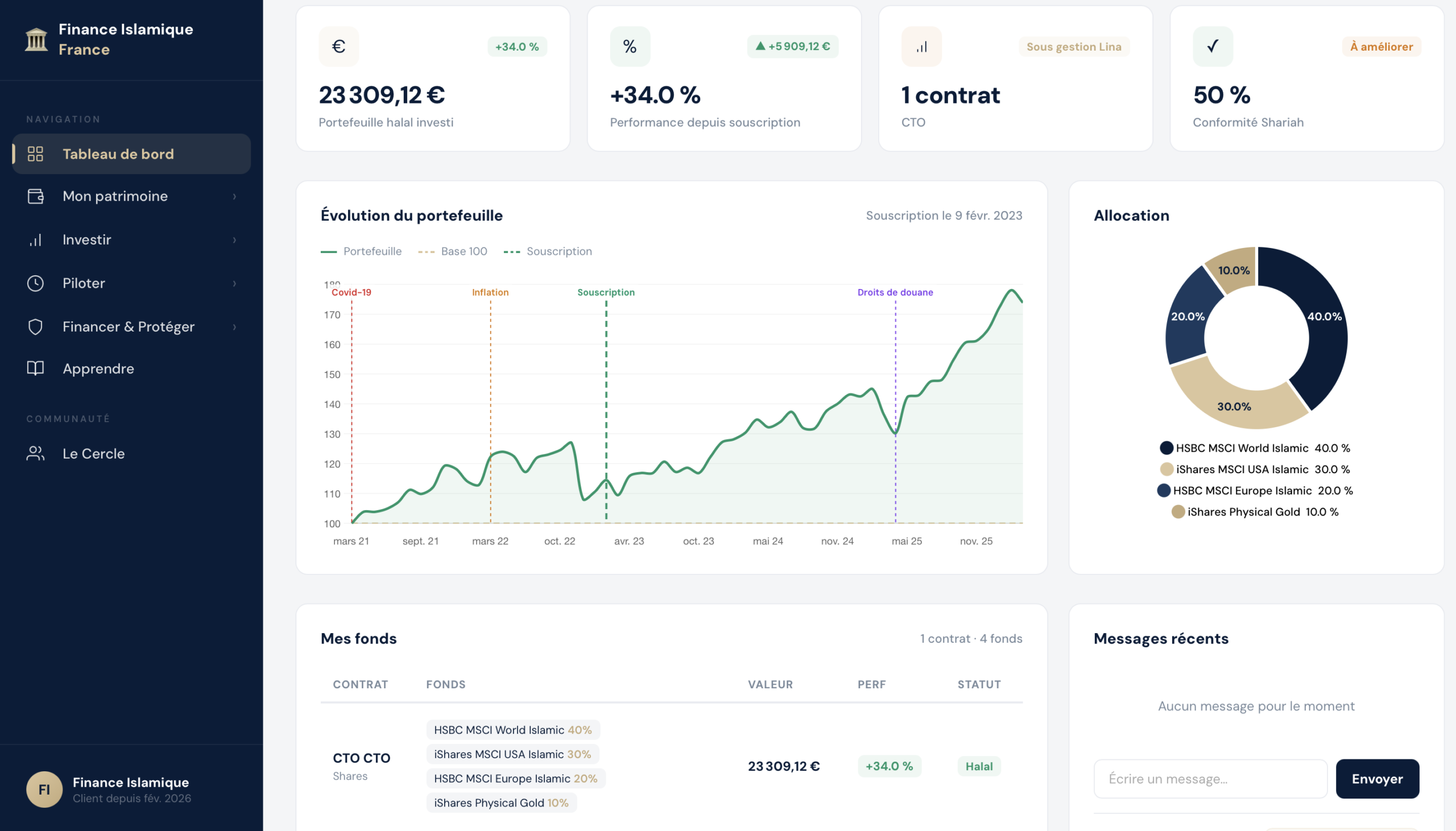Viewport: 1456px width, 831px height.
Task: Click the Financer & Protéger shield icon
Action: 35,326
